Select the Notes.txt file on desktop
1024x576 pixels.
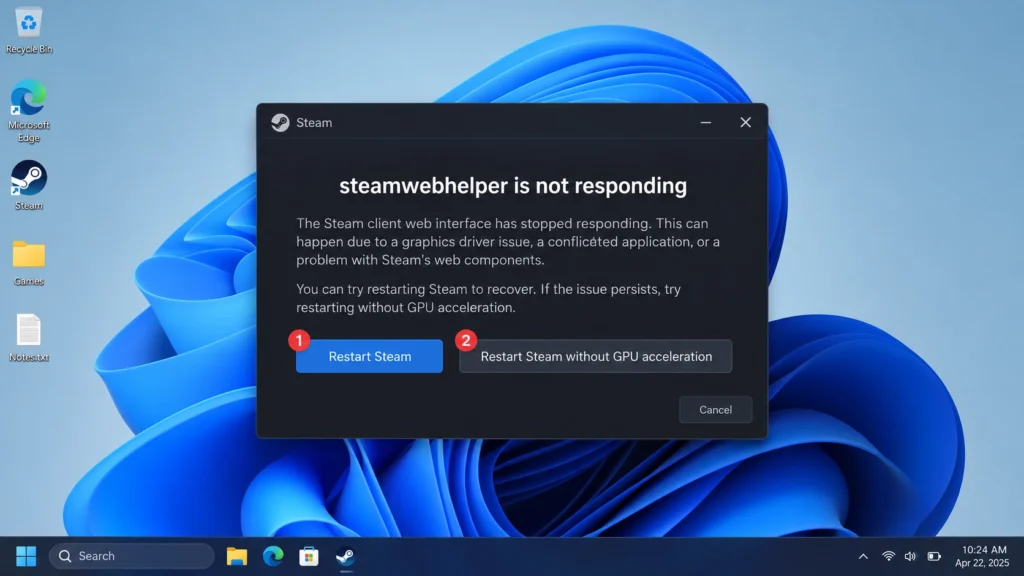coord(29,338)
